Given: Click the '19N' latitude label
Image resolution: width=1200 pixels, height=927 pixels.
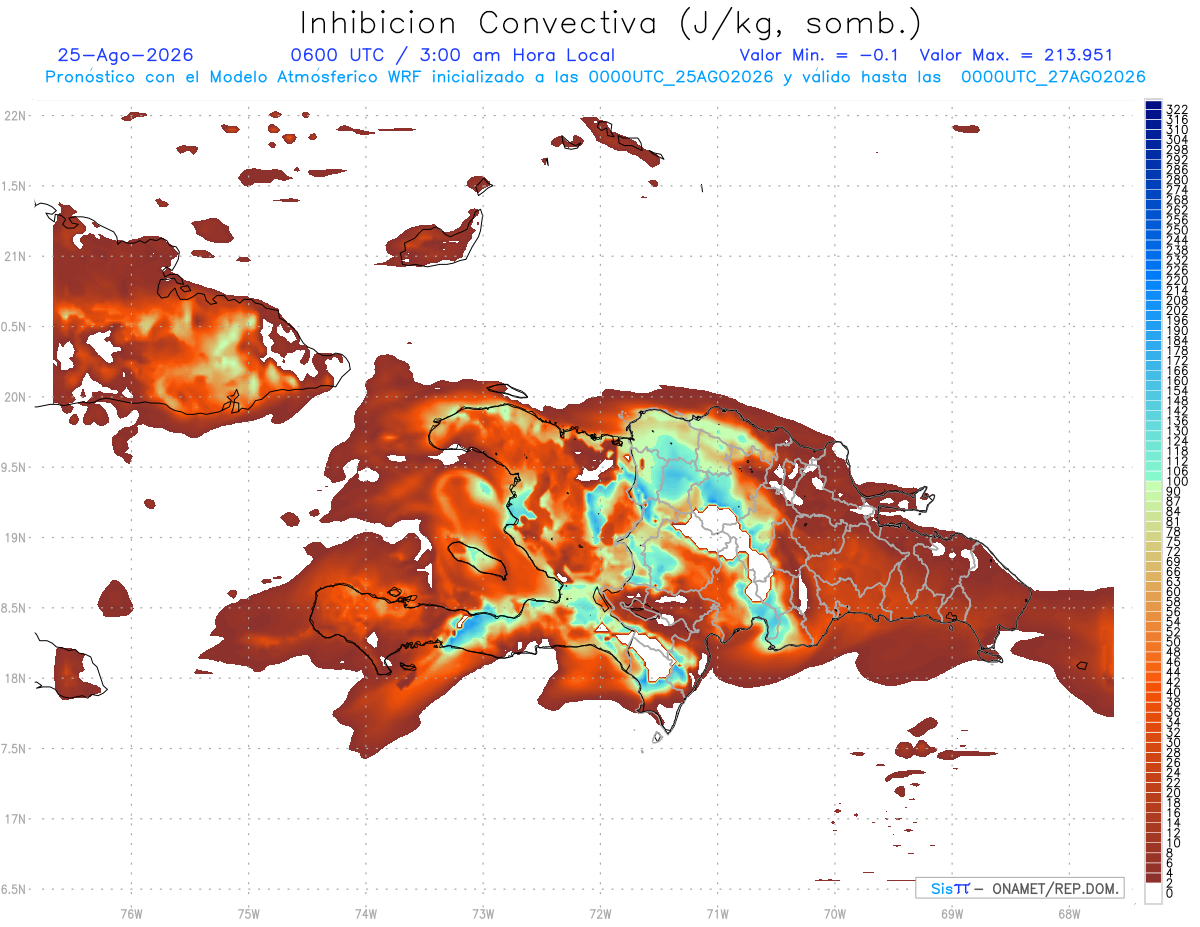Looking at the screenshot, I should (15, 538).
